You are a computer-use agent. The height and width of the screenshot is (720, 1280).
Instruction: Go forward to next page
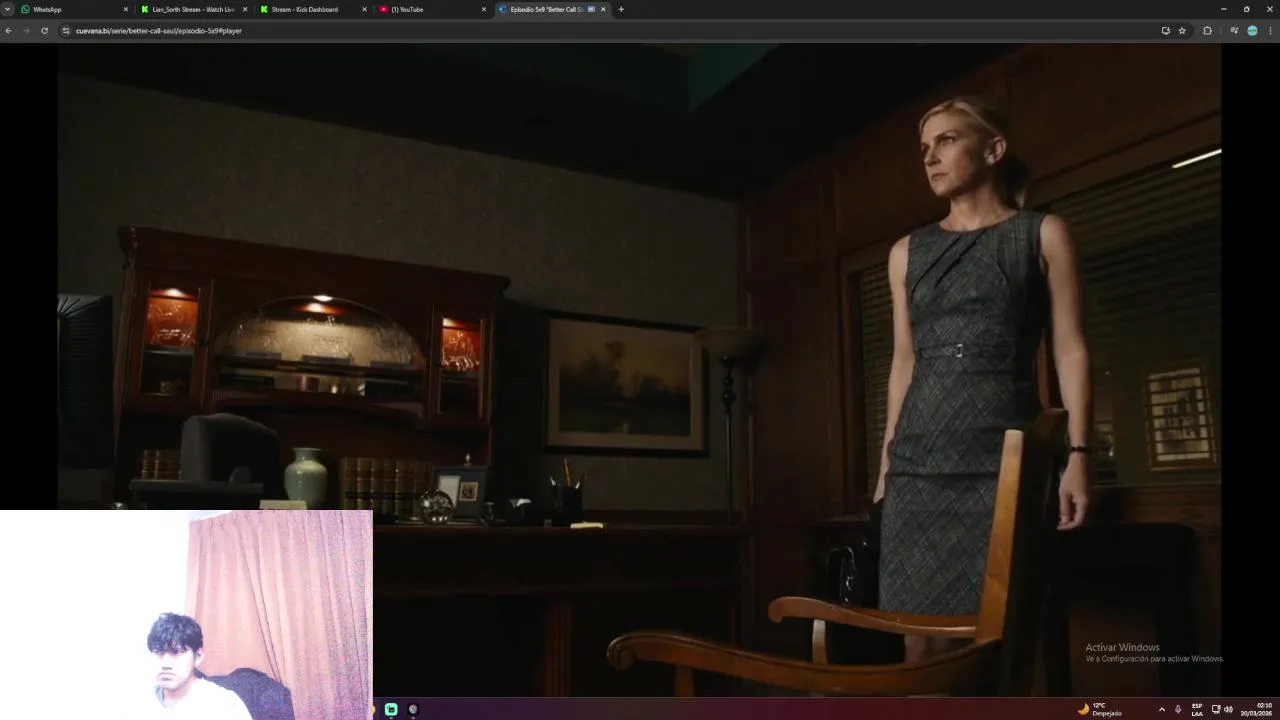26,31
